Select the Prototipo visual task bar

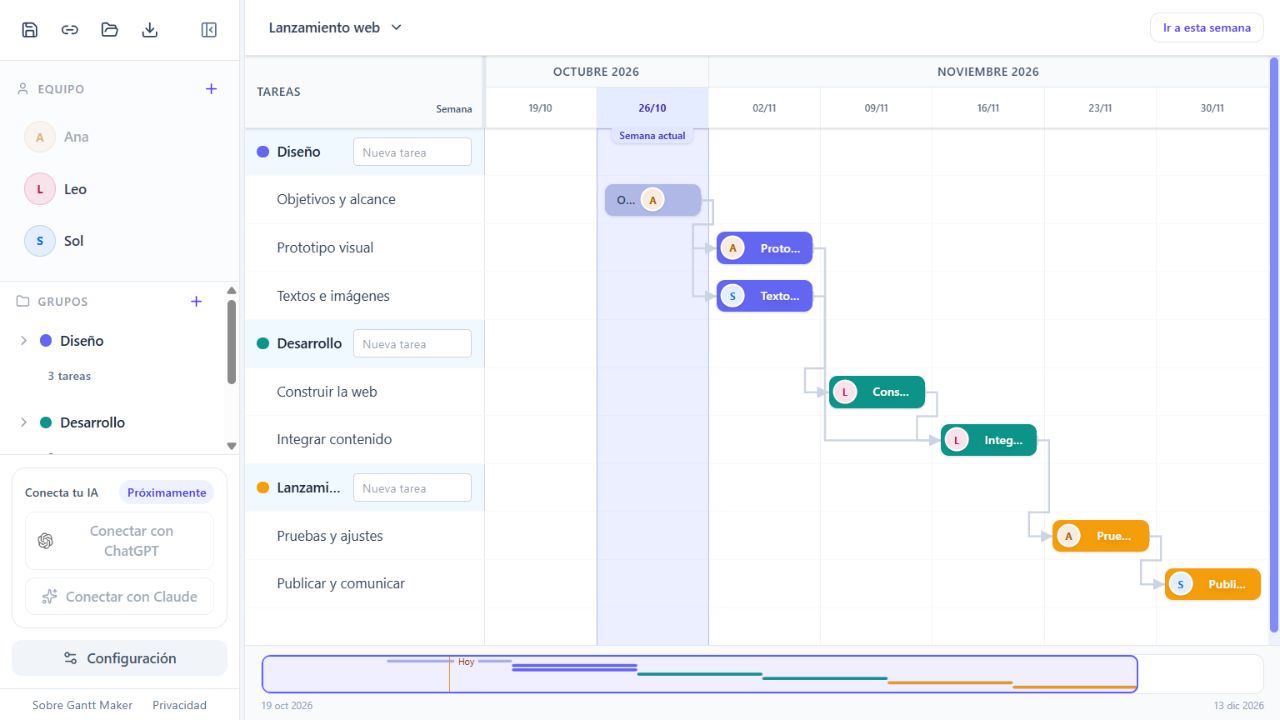click(x=765, y=248)
